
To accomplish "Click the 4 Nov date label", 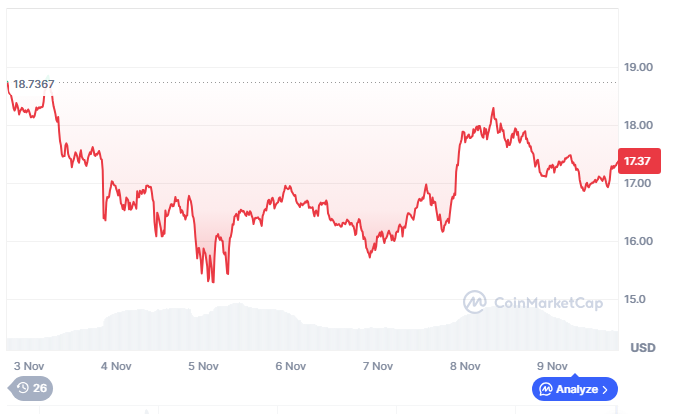I will click(117, 366).
